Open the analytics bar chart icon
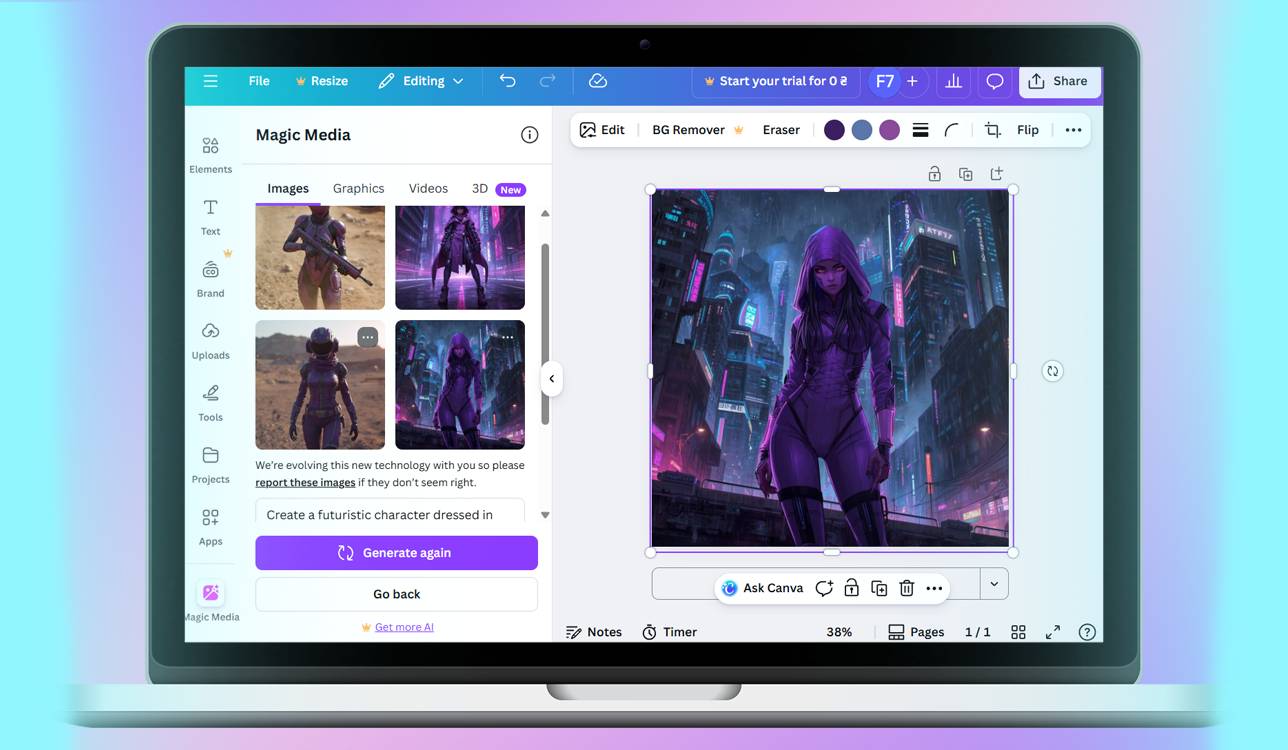 [953, 81]
